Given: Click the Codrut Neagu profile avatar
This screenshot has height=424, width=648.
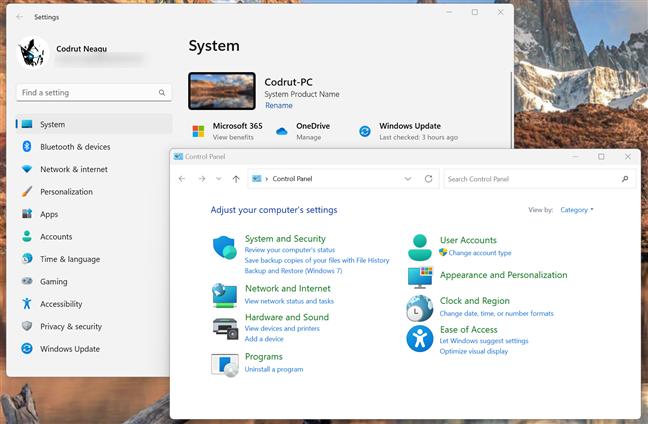Looking at the screenshot, I should coord(33,52).
